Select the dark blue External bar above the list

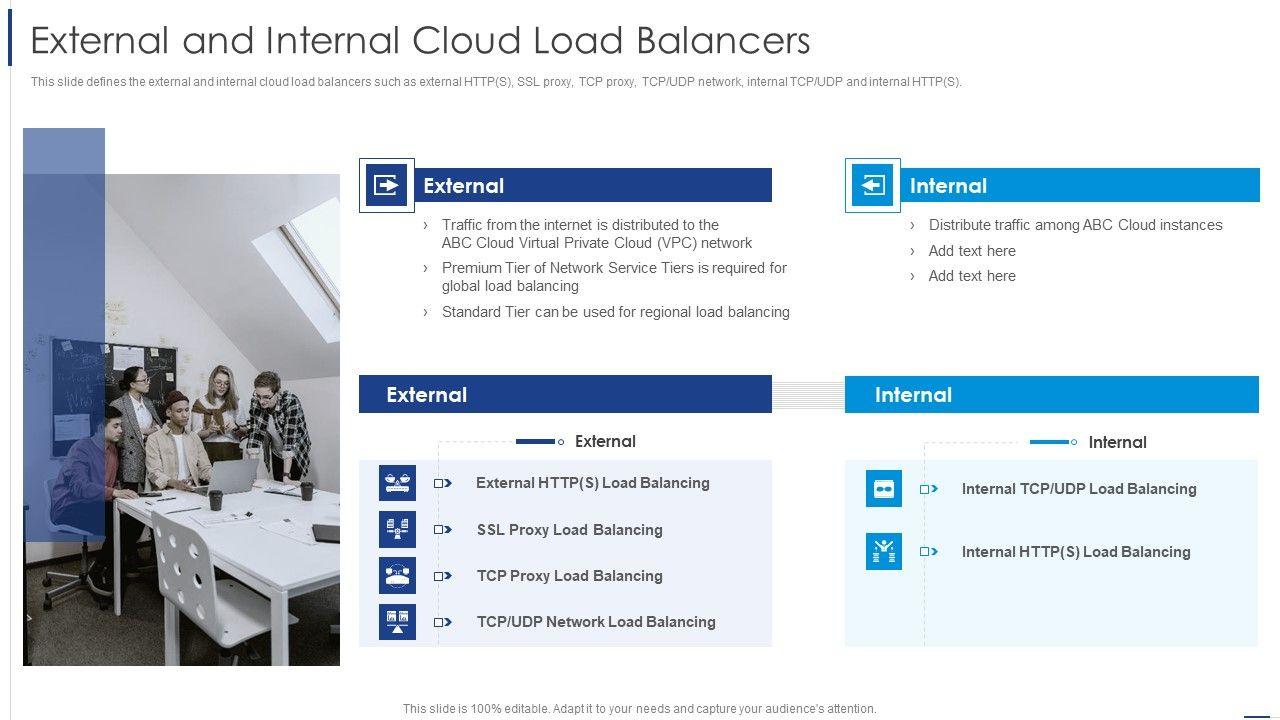coord(565,394)
